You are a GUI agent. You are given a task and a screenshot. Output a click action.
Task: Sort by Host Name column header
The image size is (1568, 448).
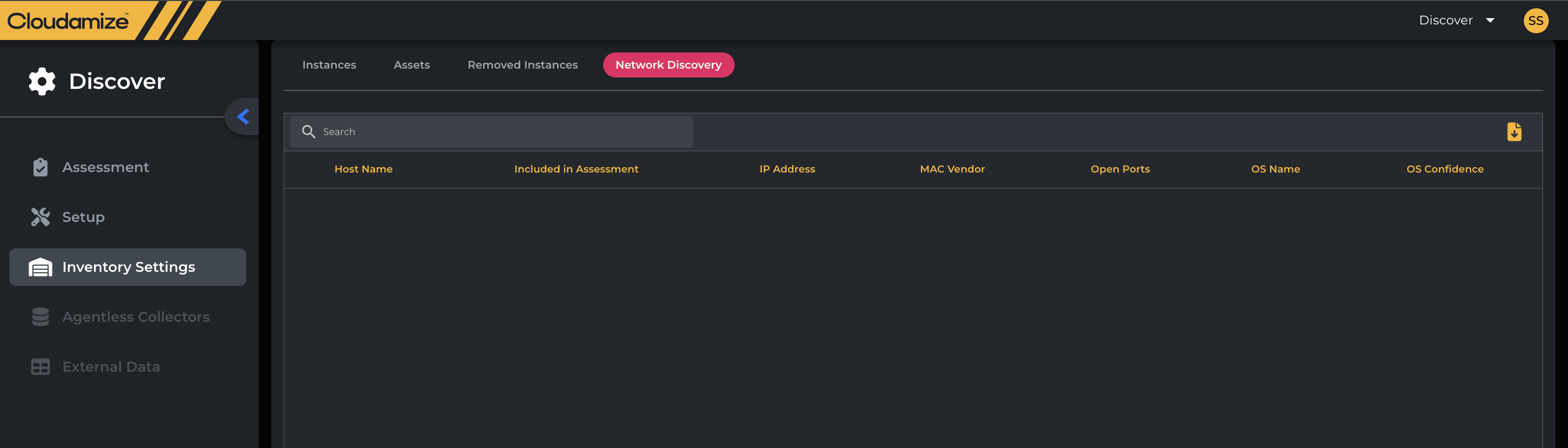(363, 169)
